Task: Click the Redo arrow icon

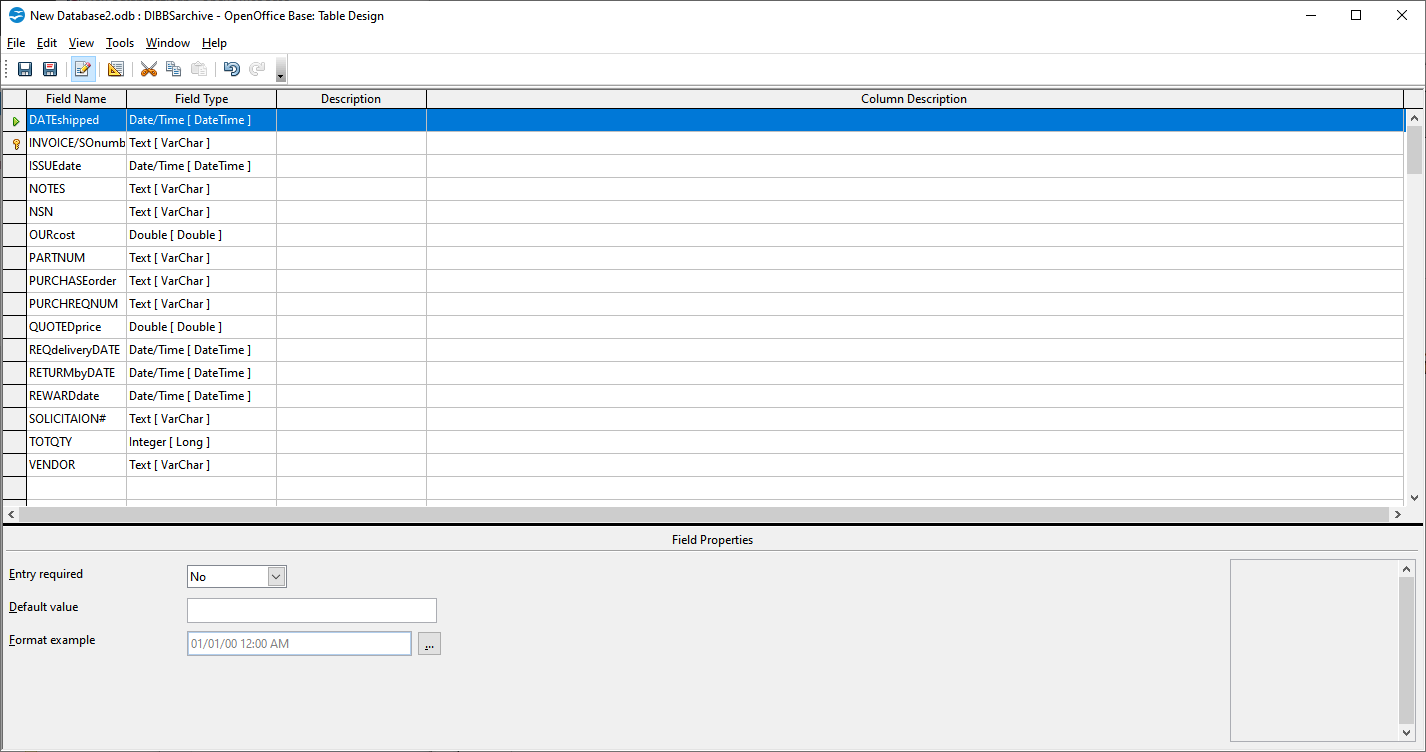Action: point(257,69)
